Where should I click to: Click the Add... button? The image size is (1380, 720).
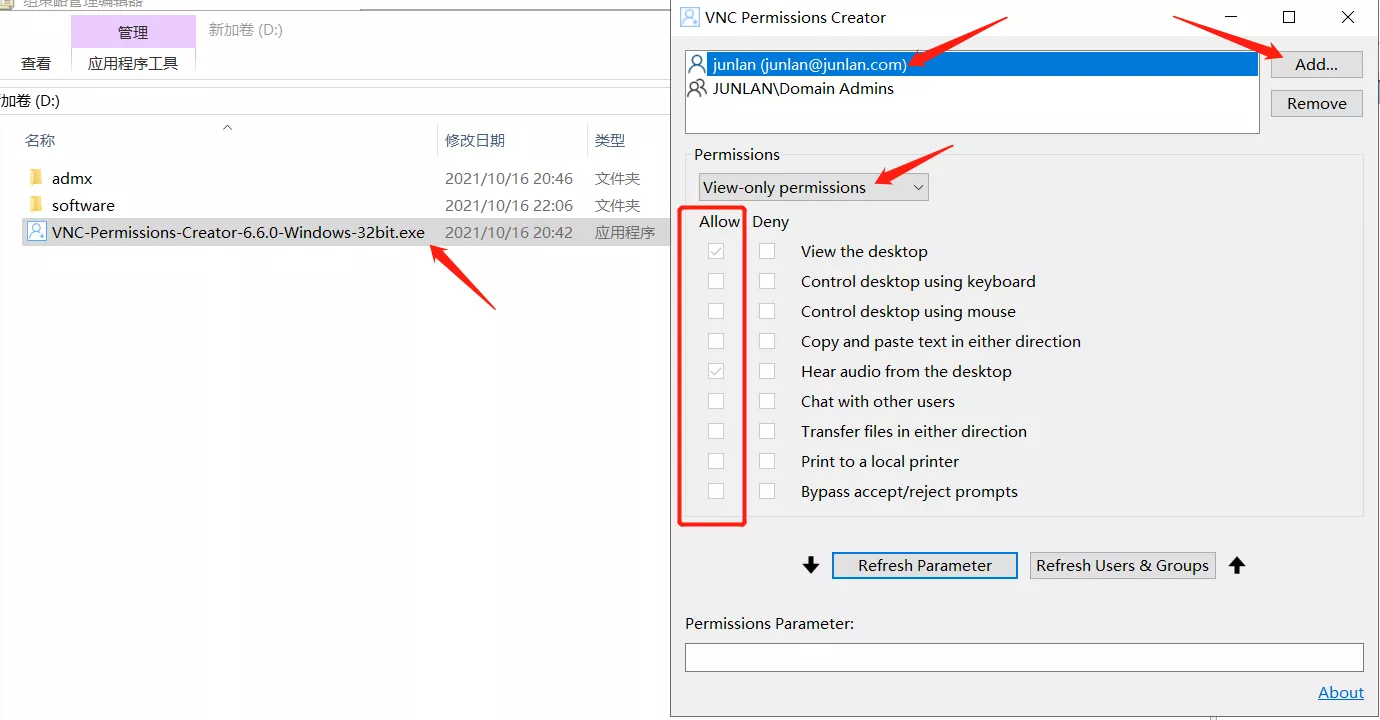click(x=1316, y=64)
